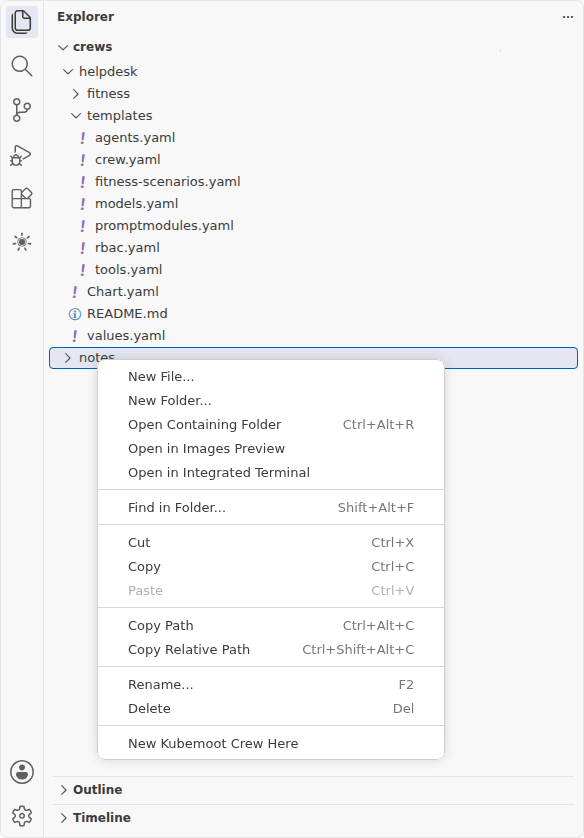Image resolution: width=584 pixels, height=838 pixels.
Task: Collapse the helpdesk folder
Action: [x=68, y=72]
